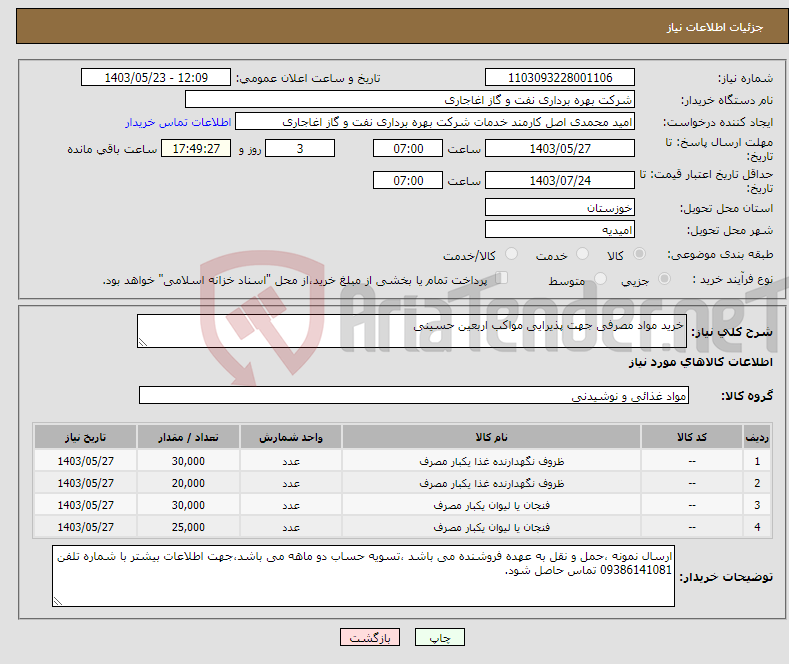Click the تعداد / مقدار column header
Image resolution: width=789 pixels, height=664 pixels.
coord(188,437)
